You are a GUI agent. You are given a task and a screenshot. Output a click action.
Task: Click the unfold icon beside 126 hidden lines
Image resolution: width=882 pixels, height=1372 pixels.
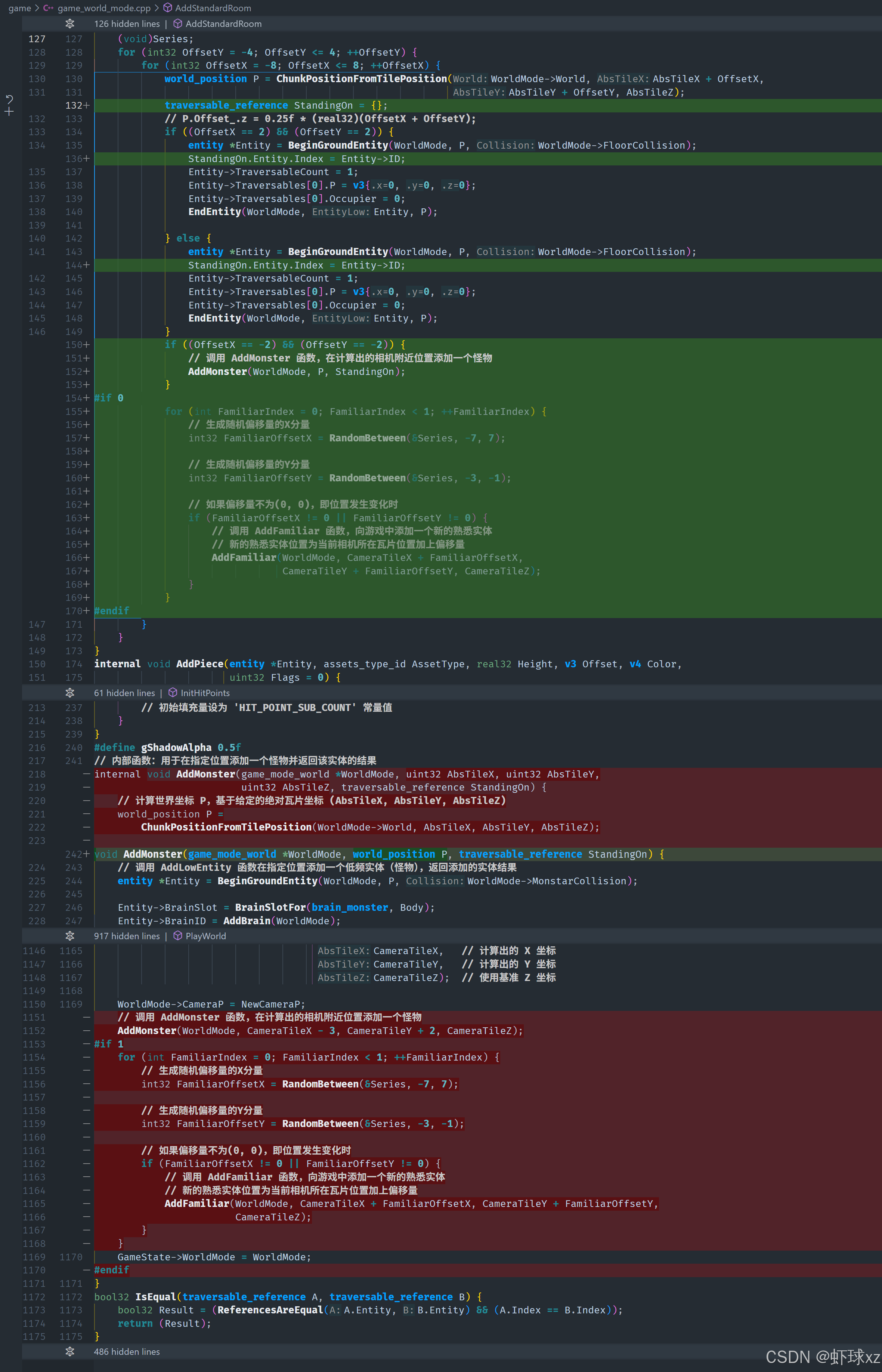[70, 24]
